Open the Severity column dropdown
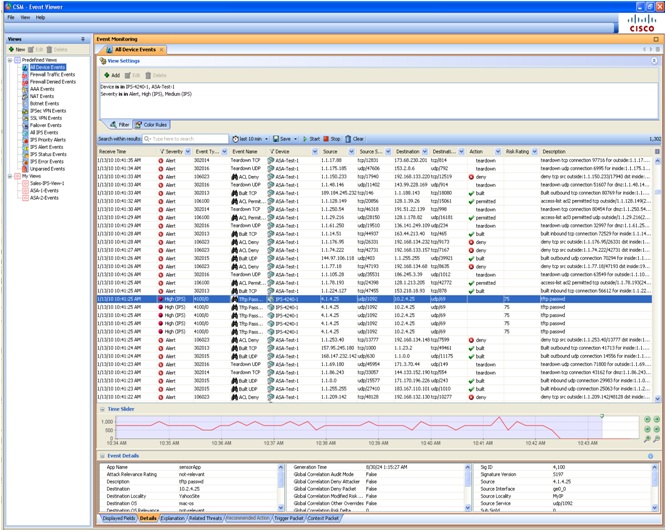Screen dimensions: 666x531 point(188,152)
